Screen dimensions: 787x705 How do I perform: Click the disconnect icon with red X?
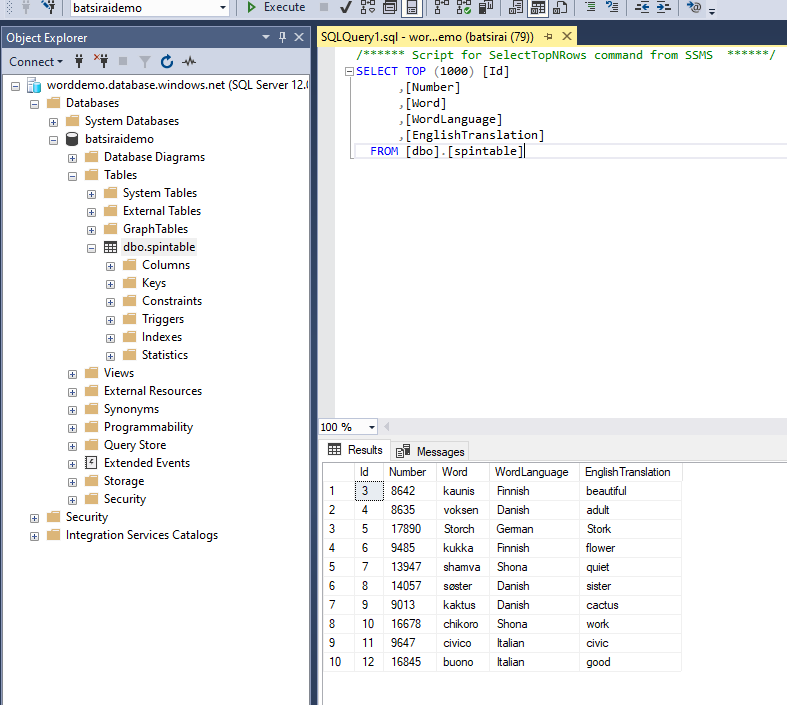tap(101, 61)
